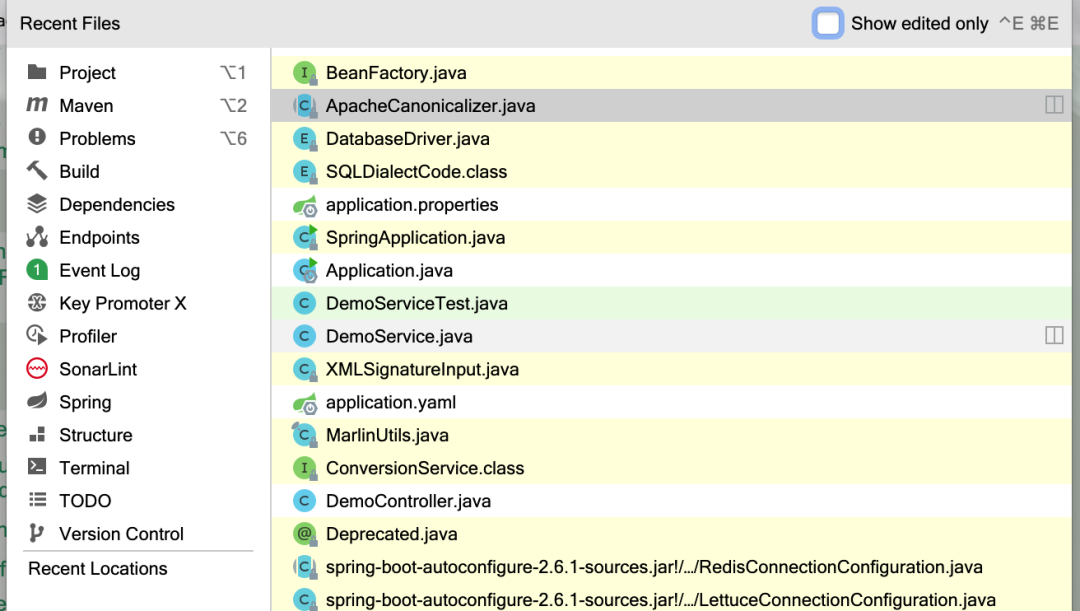Open BeanFactory.java
The image size is (1080, 611).
tap(672, 72)
